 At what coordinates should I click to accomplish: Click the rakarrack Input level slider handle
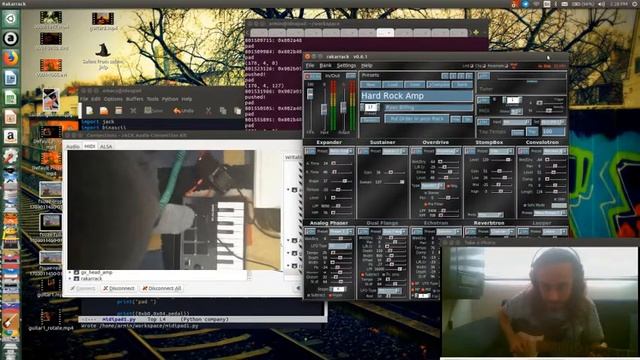pyautogui.click(x=324, y=109)
